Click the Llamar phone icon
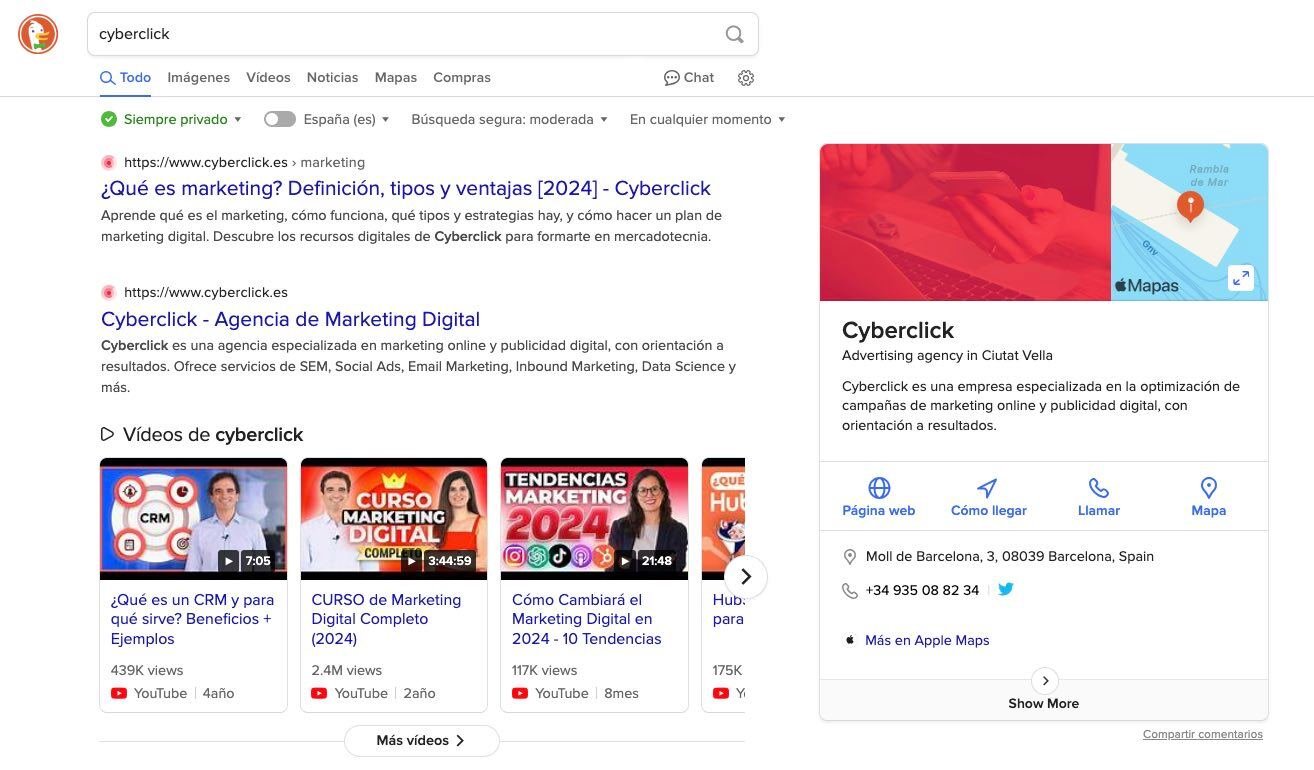 click(1099, 488)
